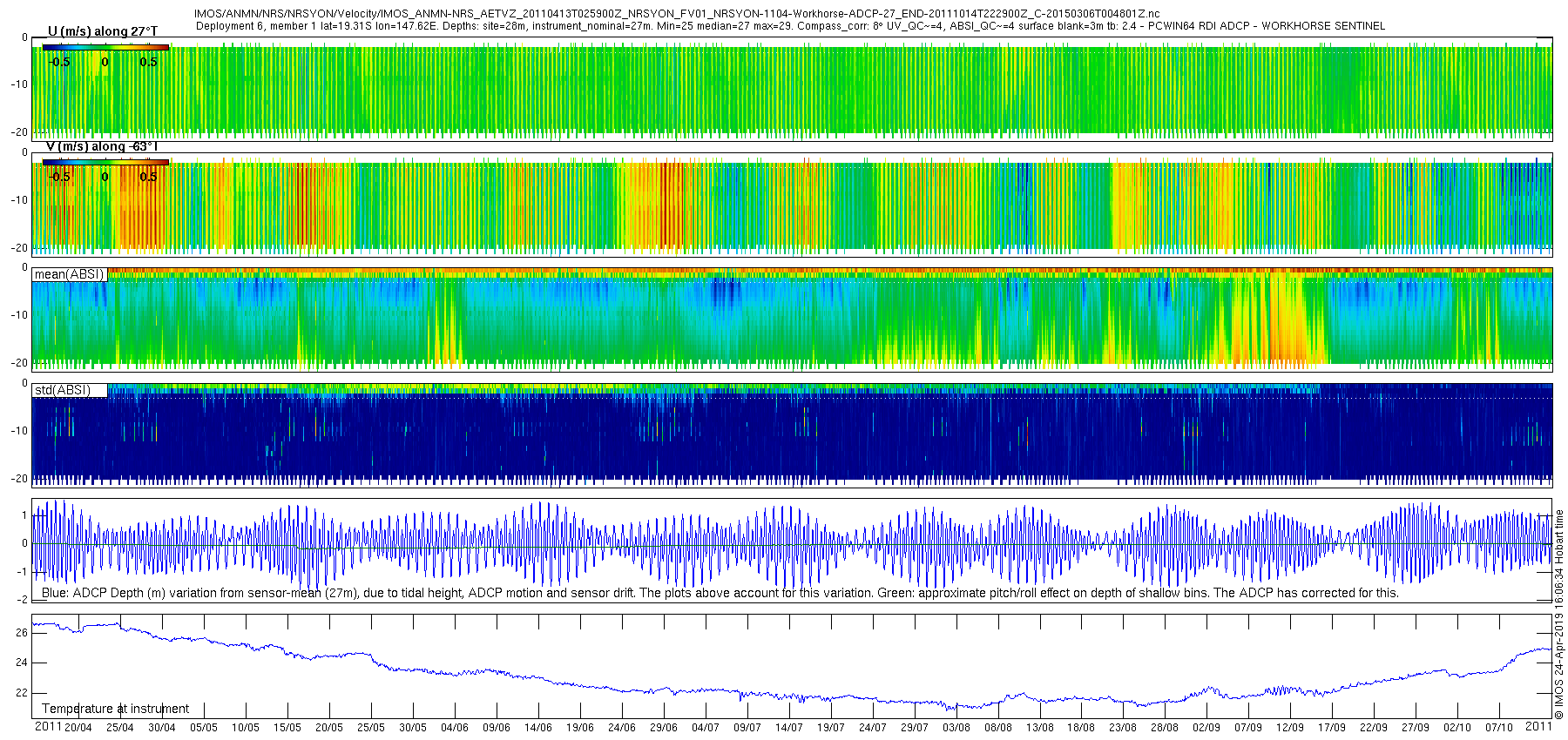Viewport: 1568px width, 740px height.
Task: Click the 2011 year label at bottom right
Action: 1538,726
